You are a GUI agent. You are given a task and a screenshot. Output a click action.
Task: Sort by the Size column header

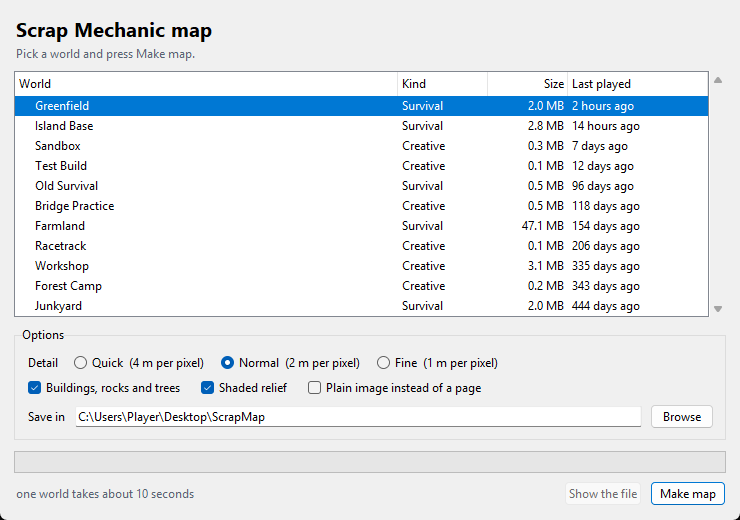[x=527, y=84]
